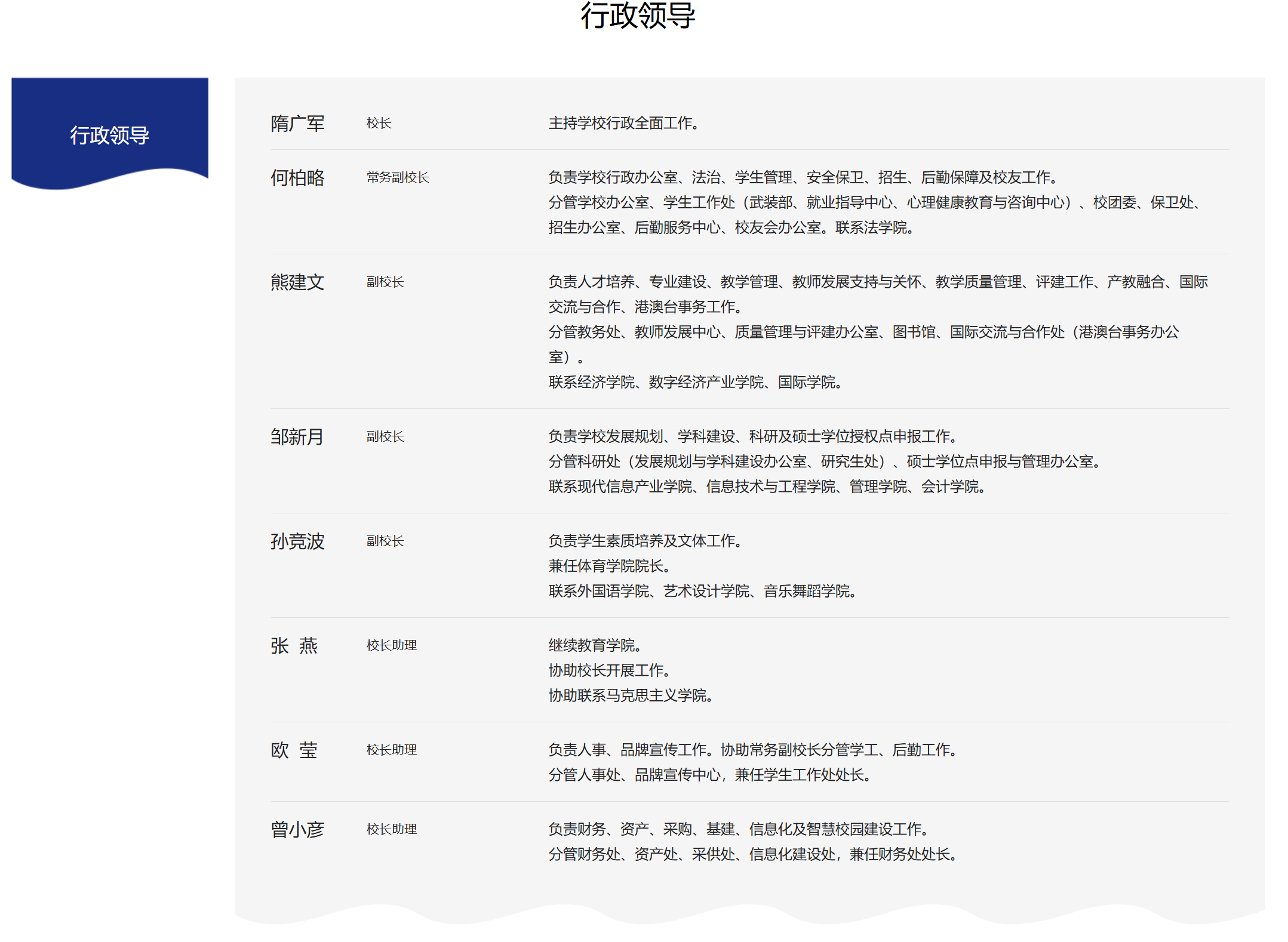Click the name 孙竞波
This screenshot has height=942, width=1288.
297,541
